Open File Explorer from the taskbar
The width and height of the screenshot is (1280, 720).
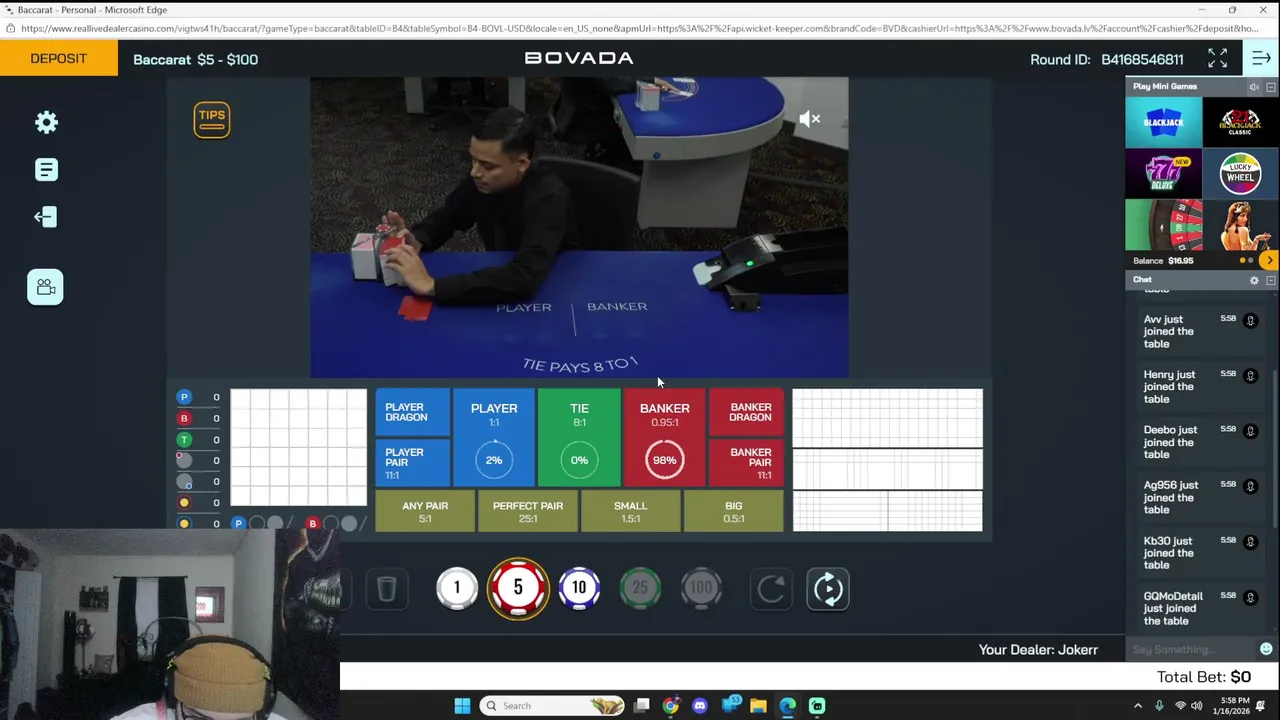758,706
